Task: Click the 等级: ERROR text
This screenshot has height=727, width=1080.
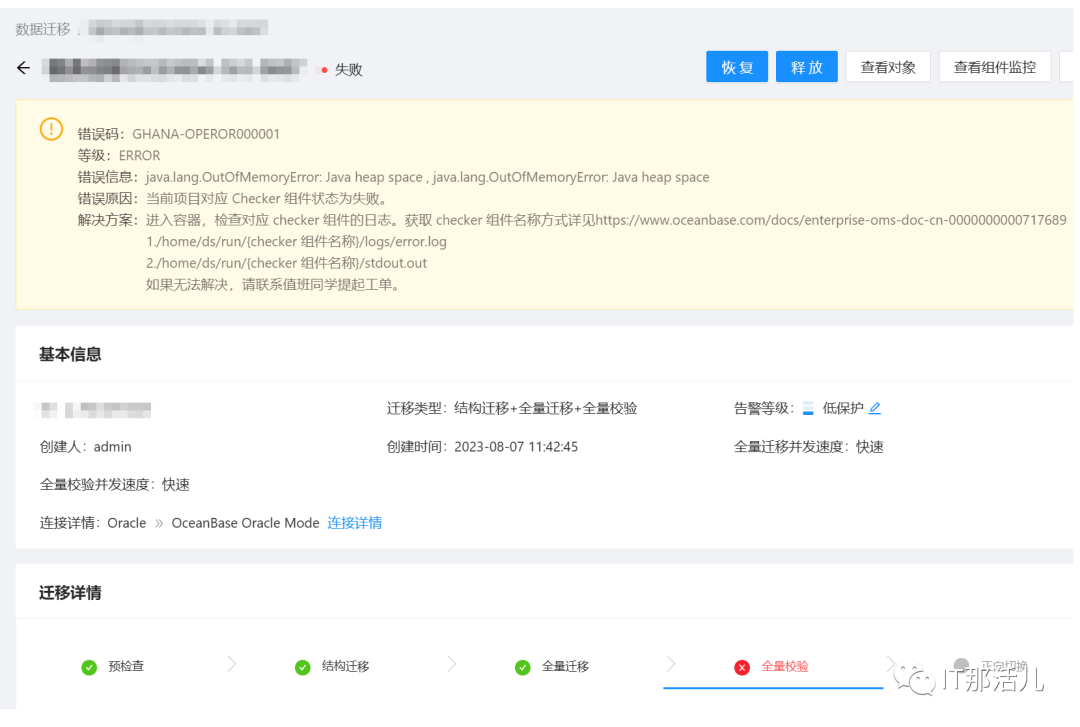Action: click(x=118, y=156)
